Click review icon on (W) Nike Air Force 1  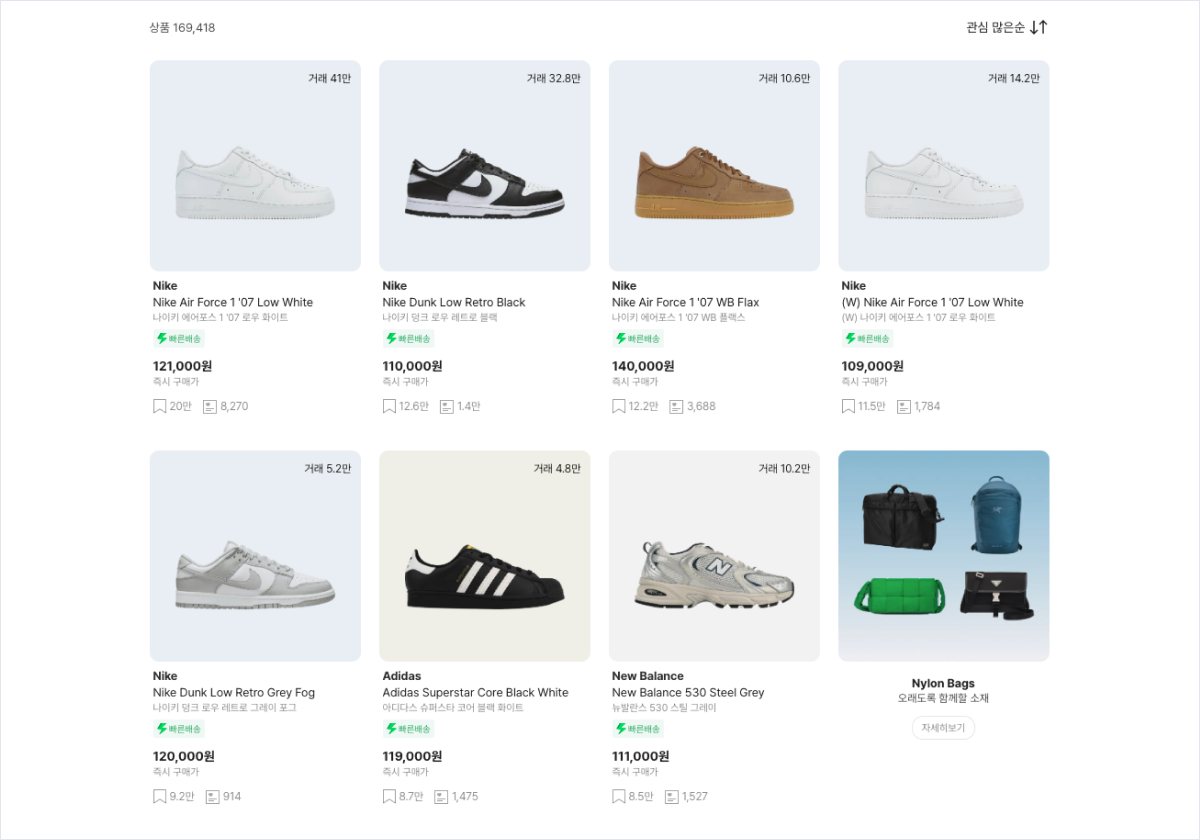click(904, 406)
